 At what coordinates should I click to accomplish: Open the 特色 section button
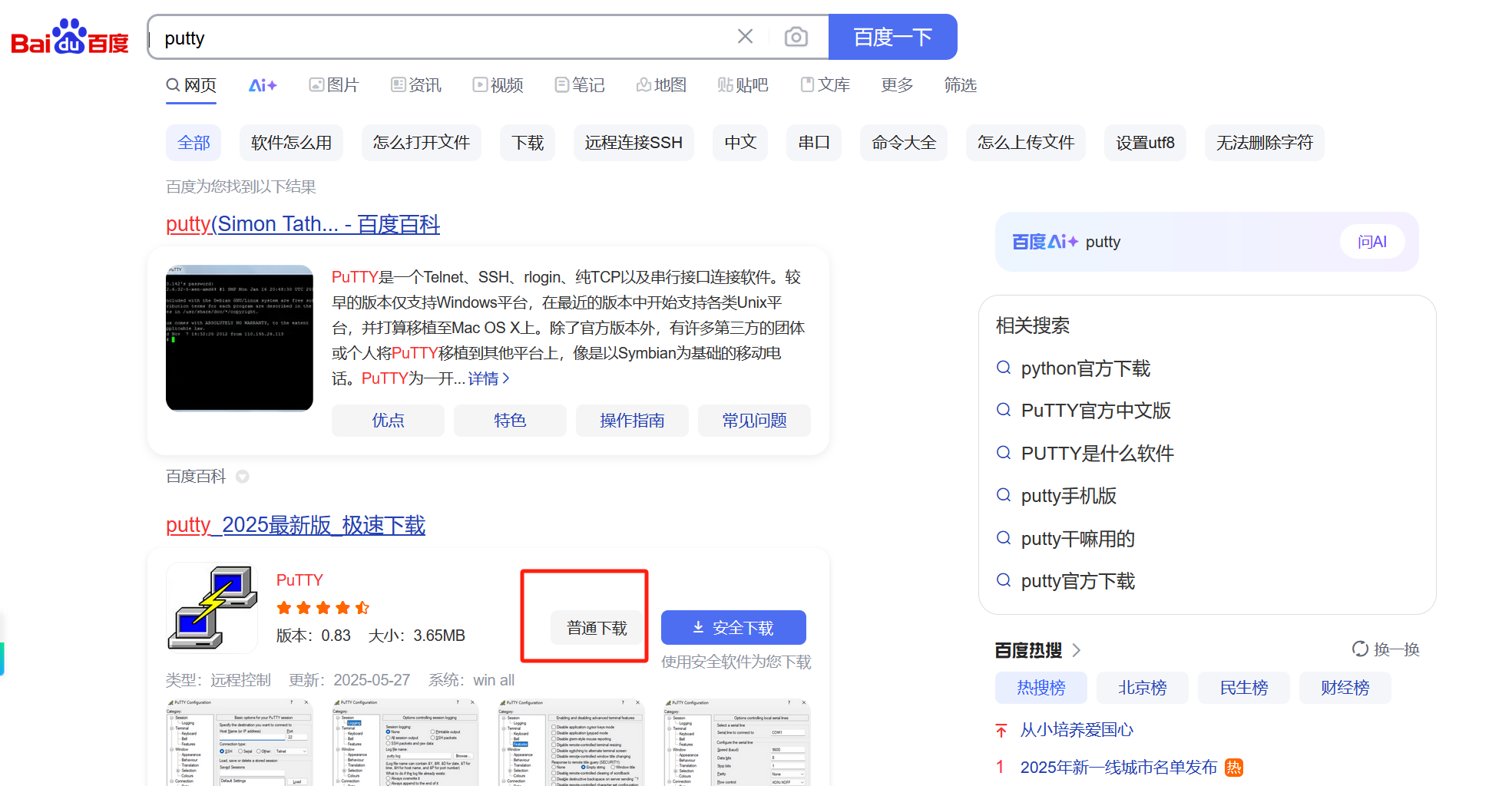[510, 421]
